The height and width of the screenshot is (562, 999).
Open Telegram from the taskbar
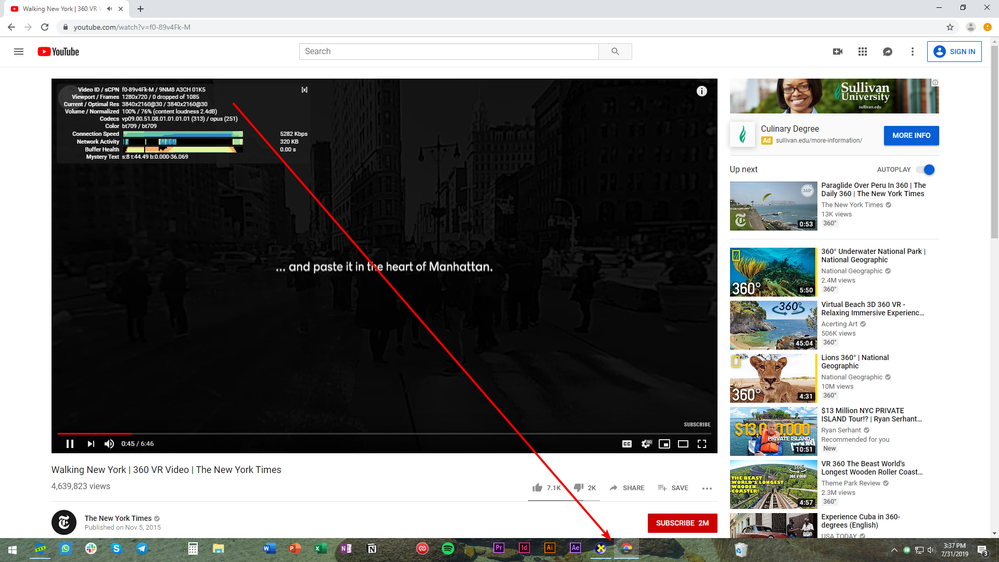click(141, 549)
